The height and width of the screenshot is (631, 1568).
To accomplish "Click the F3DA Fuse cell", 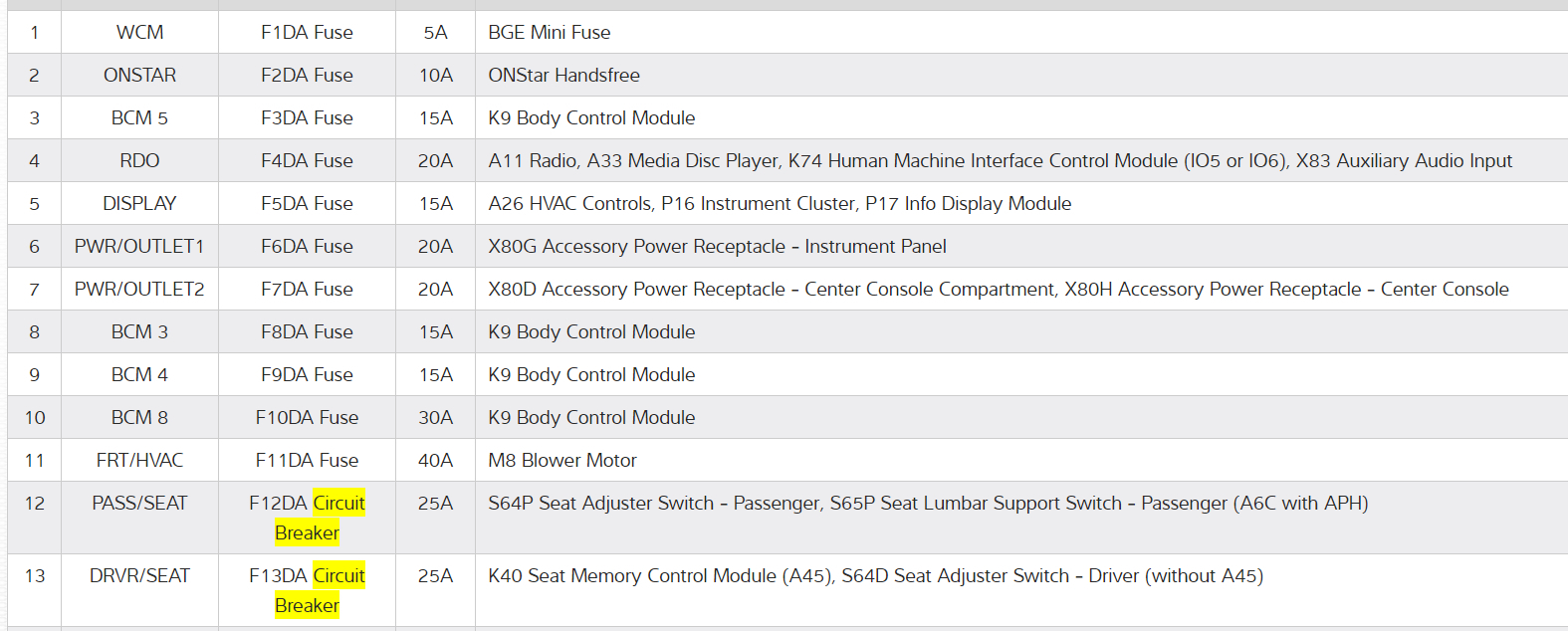I will (x=307, y=118).
